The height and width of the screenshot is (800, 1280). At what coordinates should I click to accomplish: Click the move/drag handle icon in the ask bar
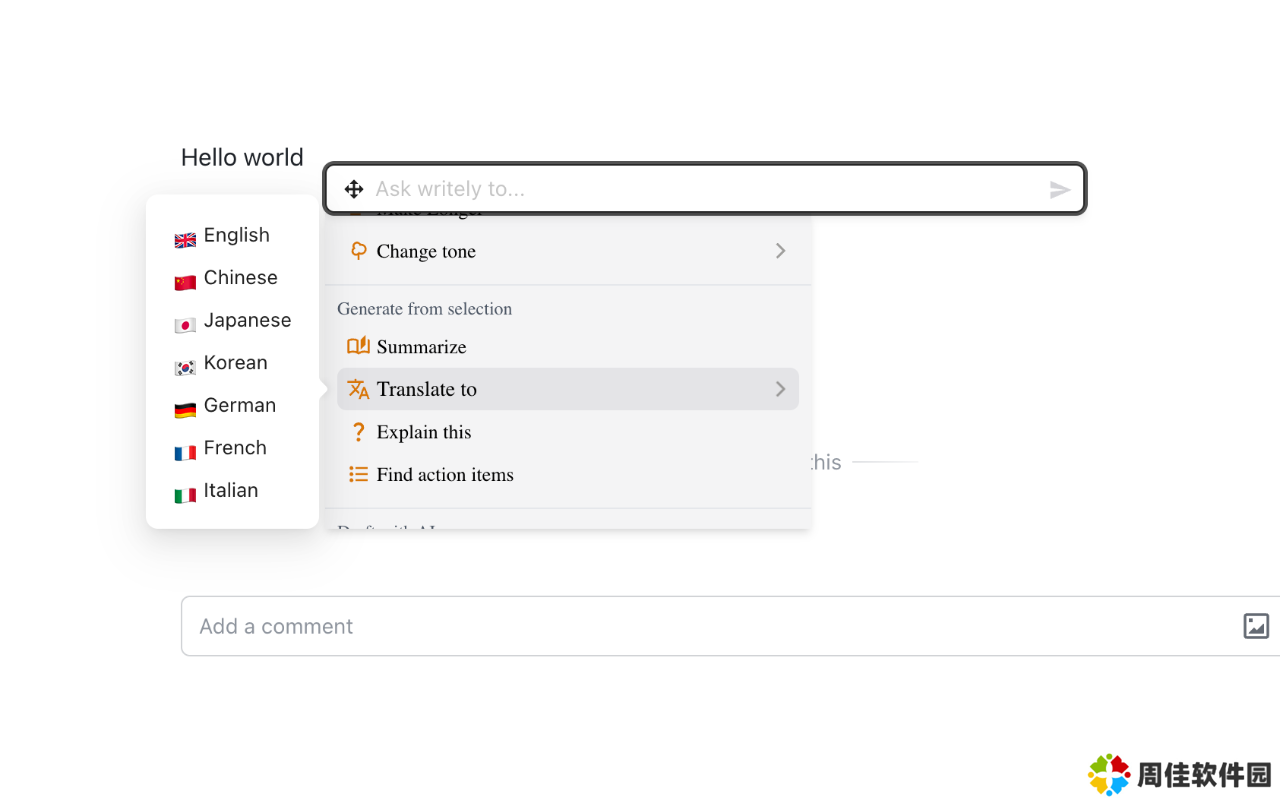tap(354, 189)
